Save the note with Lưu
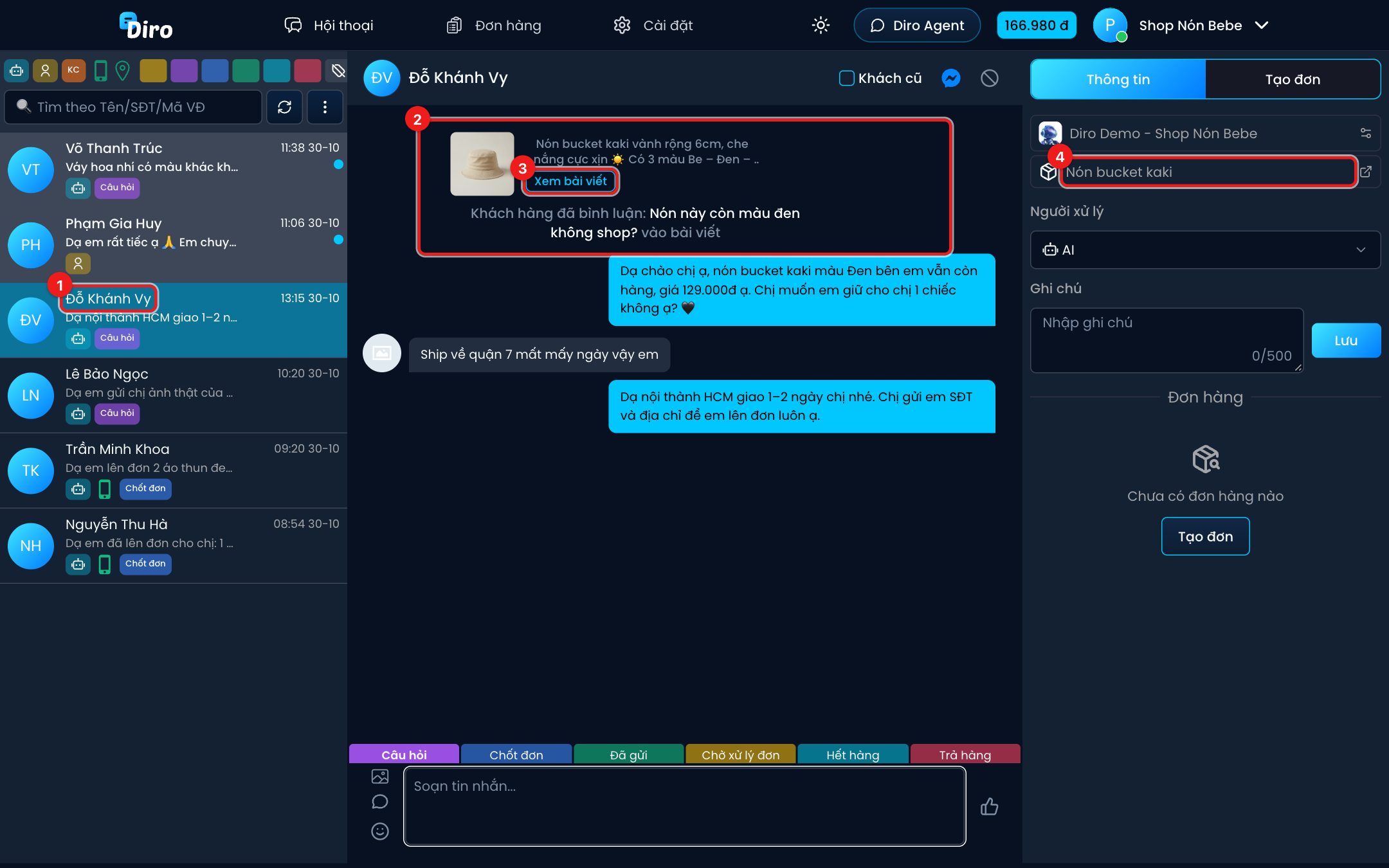 tap(1346, 340)
